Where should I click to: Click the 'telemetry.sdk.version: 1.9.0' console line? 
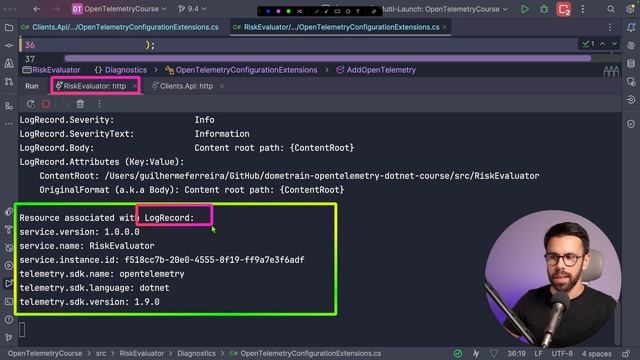tap(89, 302)
